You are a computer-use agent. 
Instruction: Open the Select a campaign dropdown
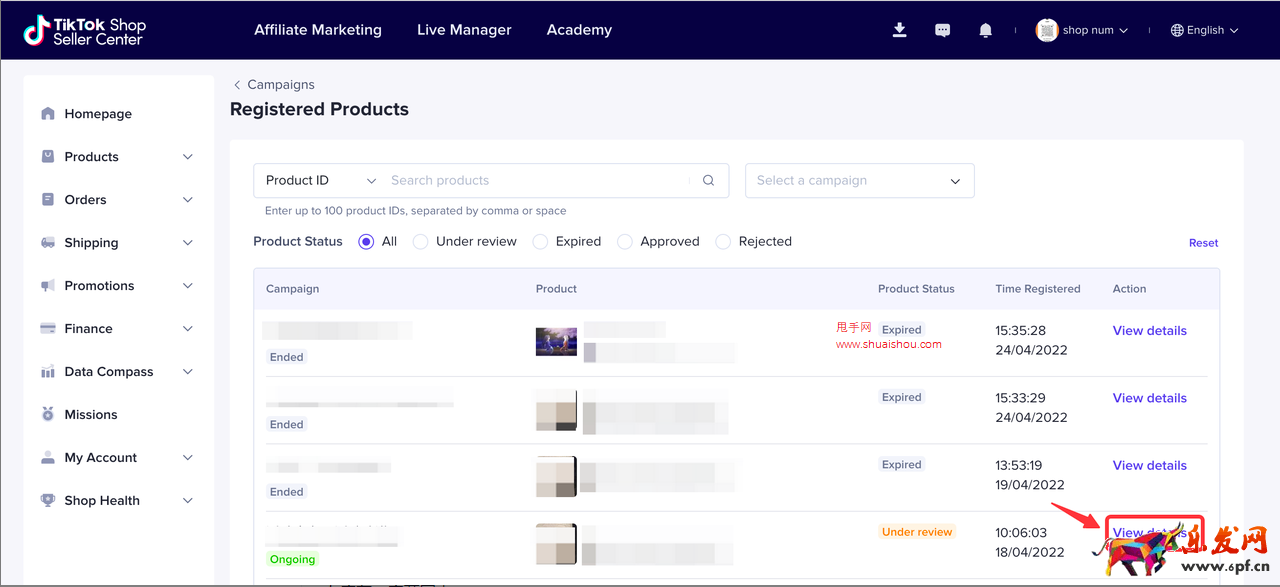(x=859, y=181)
